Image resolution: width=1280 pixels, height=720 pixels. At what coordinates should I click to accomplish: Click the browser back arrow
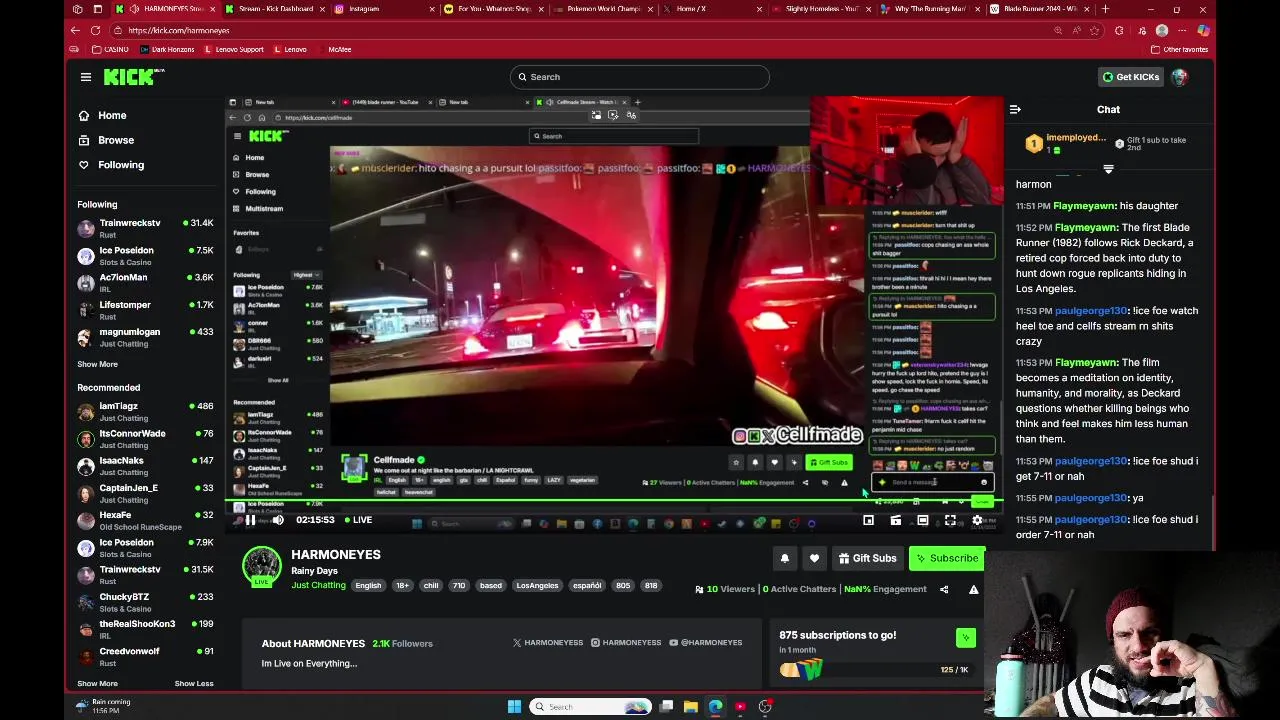point(75,30)
